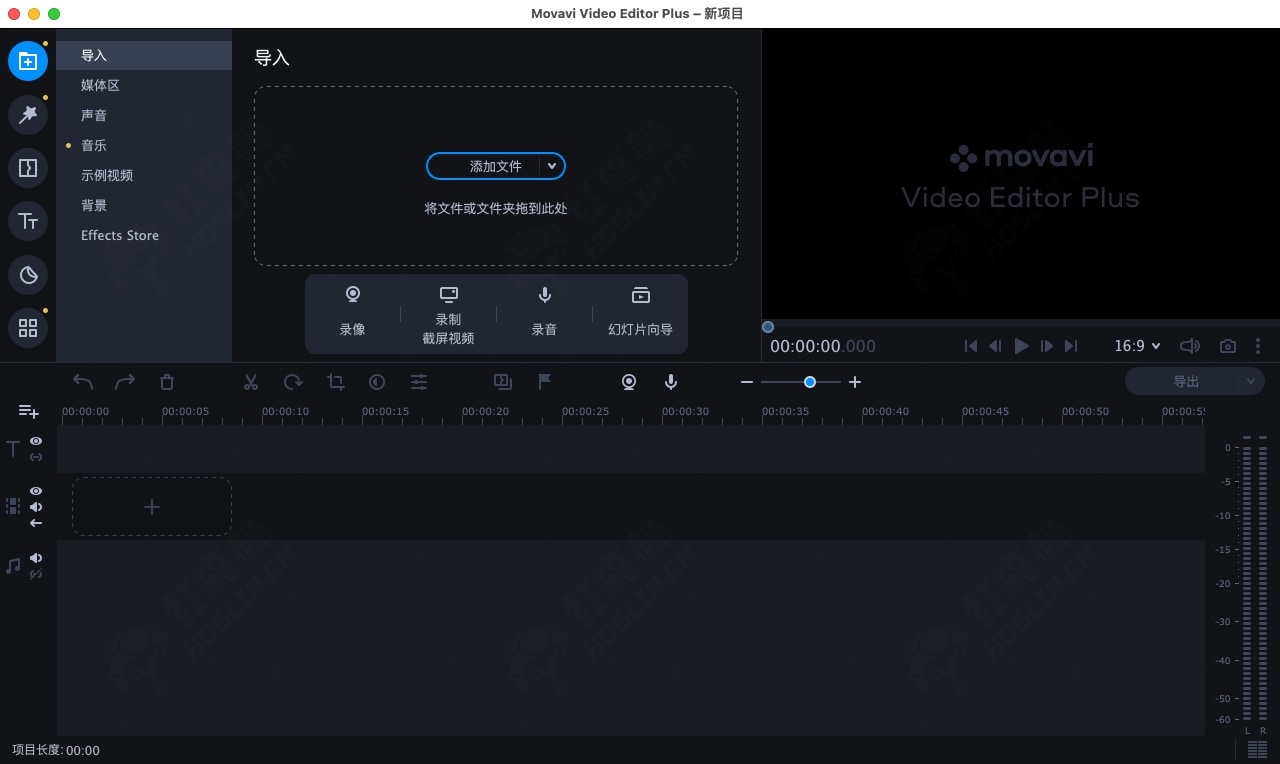This screenshot has height=764, width=1280.
Task: Open the stickers panel icon
Action: tap(28, 274)
